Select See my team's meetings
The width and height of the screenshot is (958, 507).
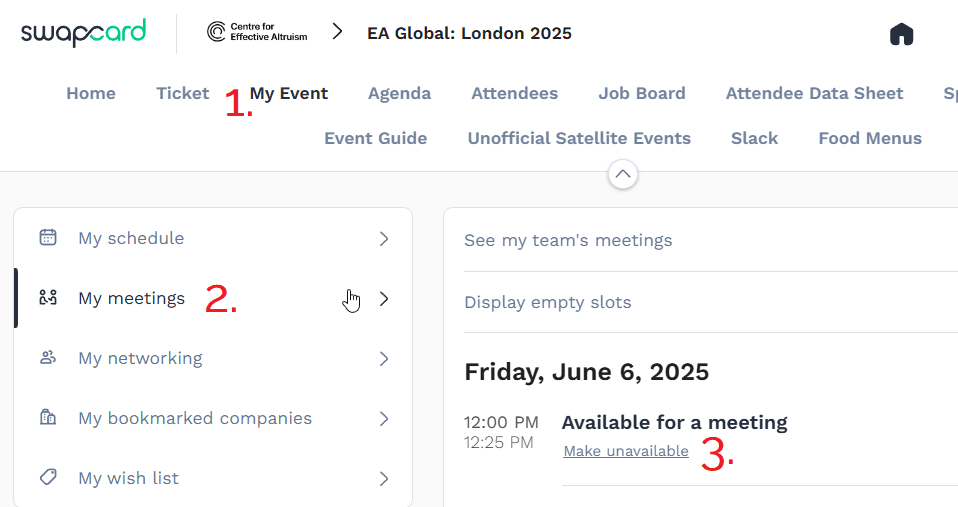[568, 240]
